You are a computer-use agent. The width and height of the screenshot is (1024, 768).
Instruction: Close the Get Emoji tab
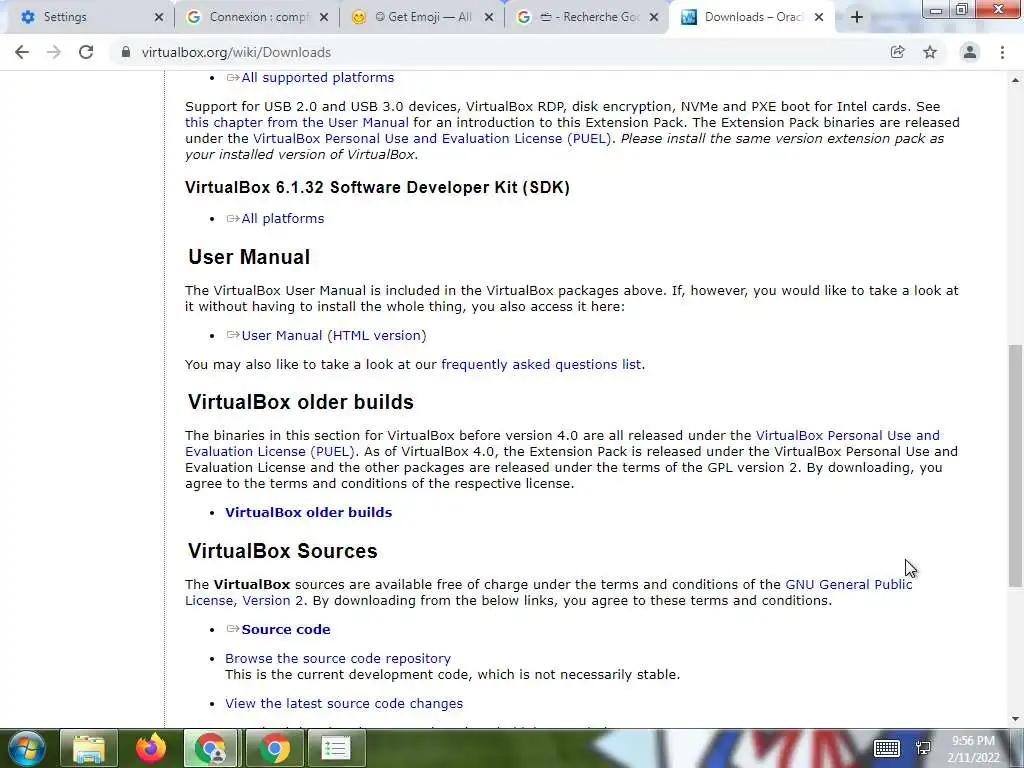488,18
